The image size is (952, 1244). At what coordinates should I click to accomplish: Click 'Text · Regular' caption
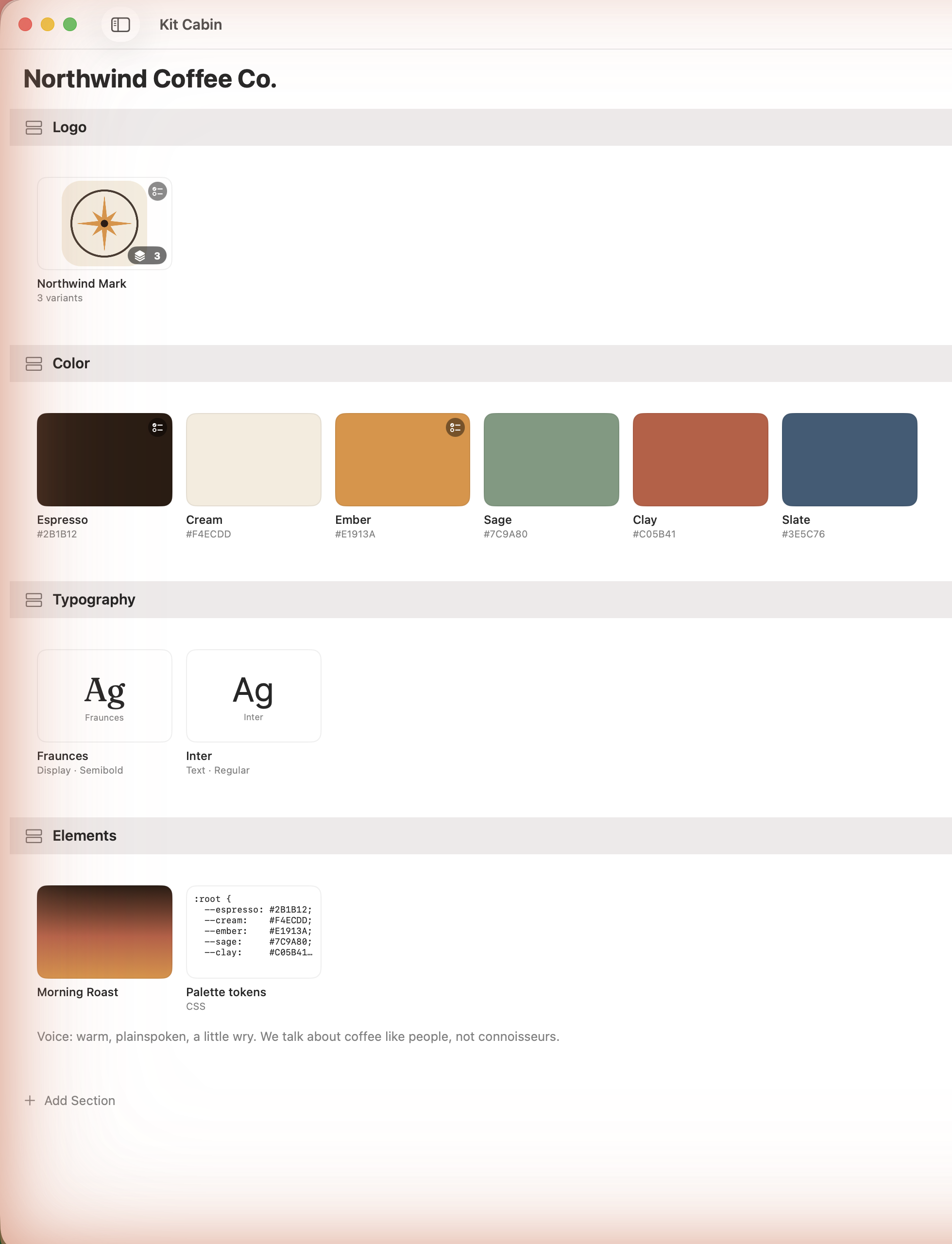[x=218, y=771]
